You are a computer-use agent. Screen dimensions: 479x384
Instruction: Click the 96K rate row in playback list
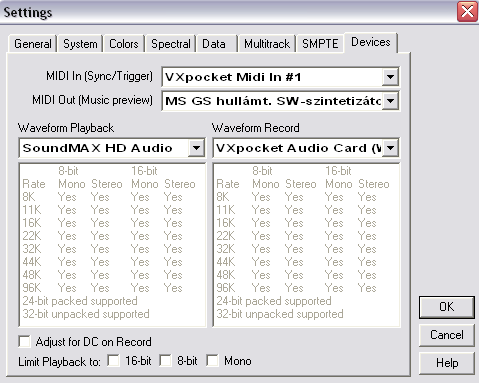(102, 288)
